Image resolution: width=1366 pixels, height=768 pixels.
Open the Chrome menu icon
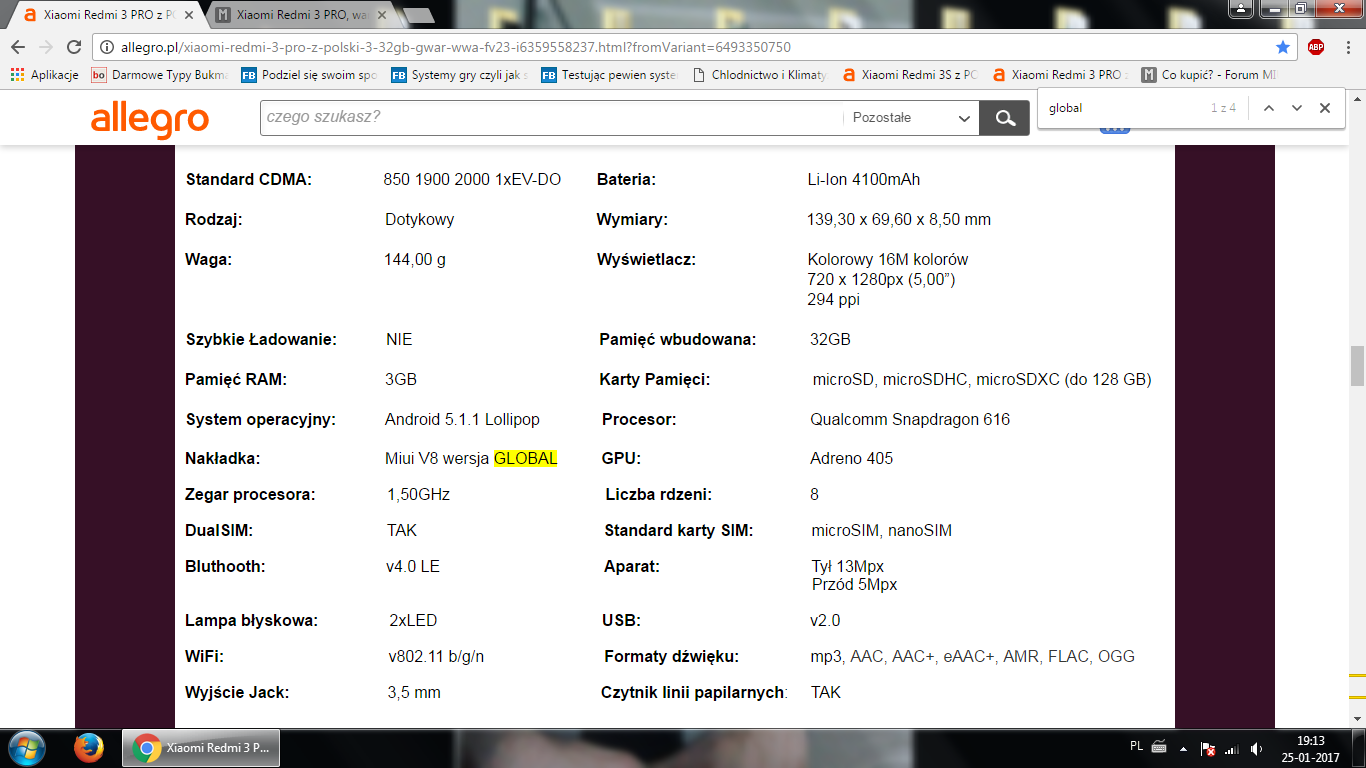pyautogui.click(x=1347, y=47)
